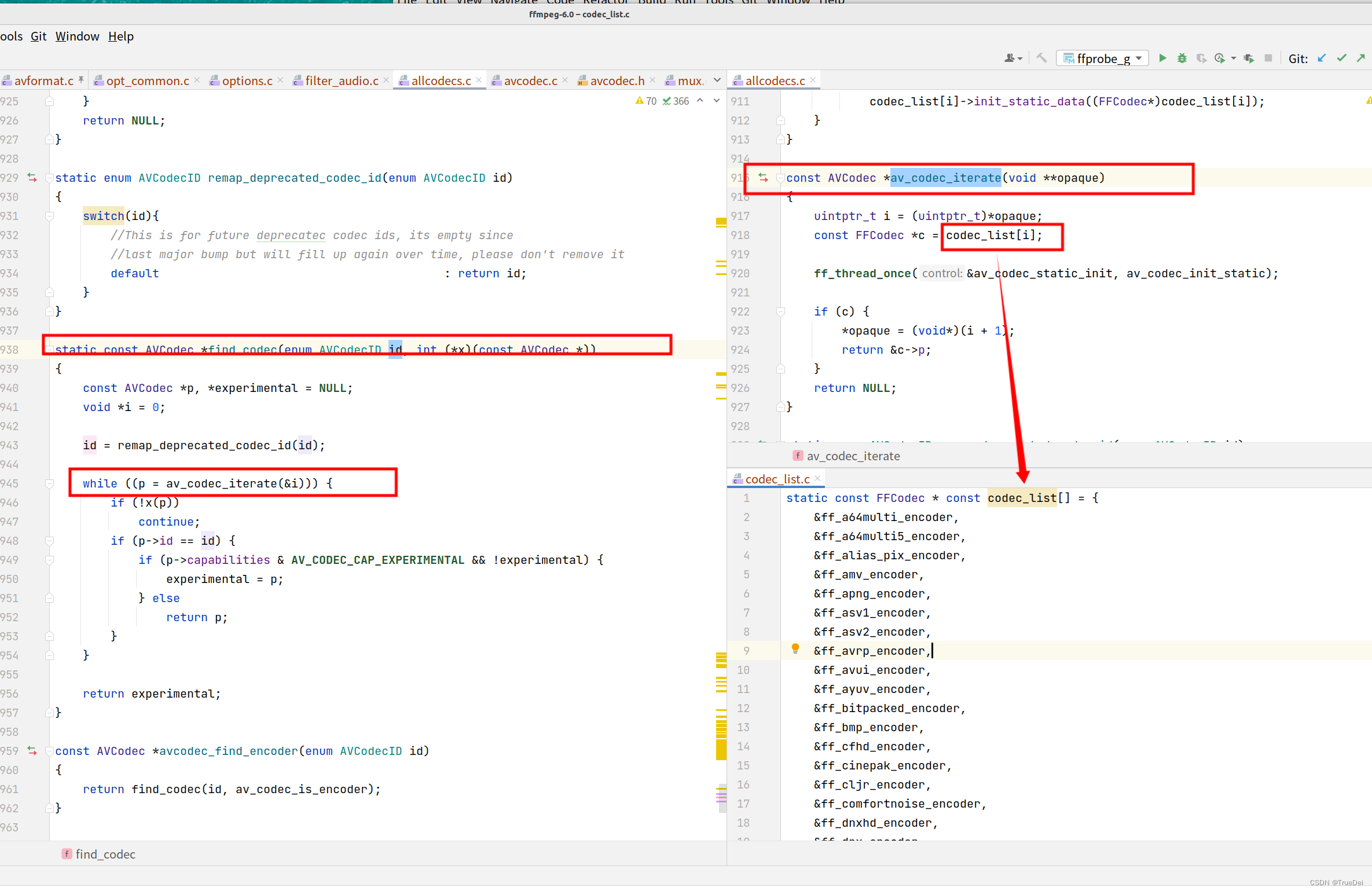Click AV_CODEC_CAP_EXPERIMENTAL on line 949
1372x891 pixels.
[x=377, y=560]
